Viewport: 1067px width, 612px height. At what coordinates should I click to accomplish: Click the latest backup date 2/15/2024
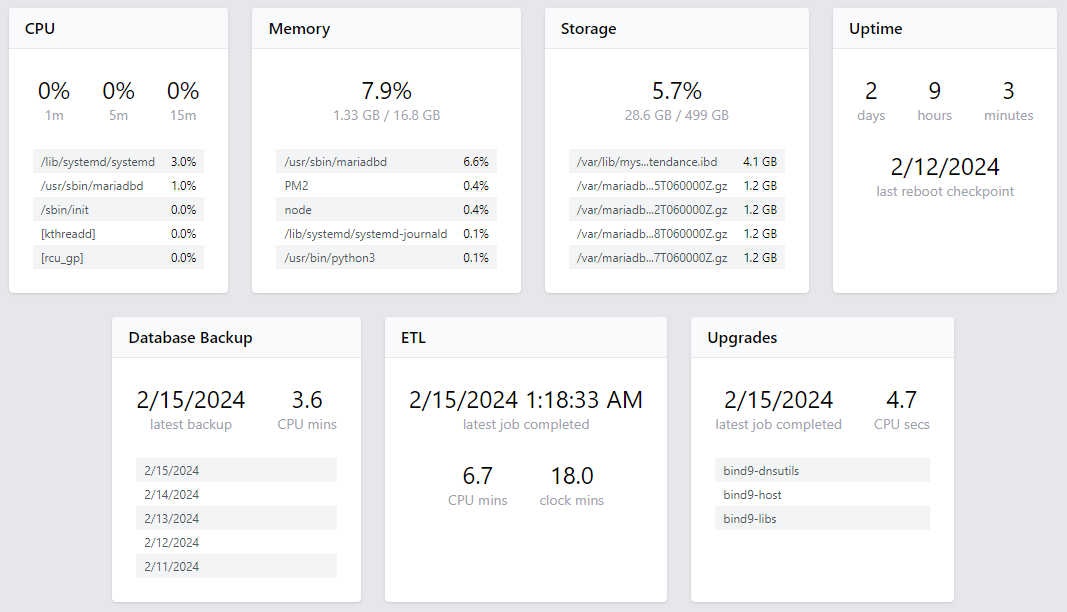pyautogui.click(x=191, y=400)
